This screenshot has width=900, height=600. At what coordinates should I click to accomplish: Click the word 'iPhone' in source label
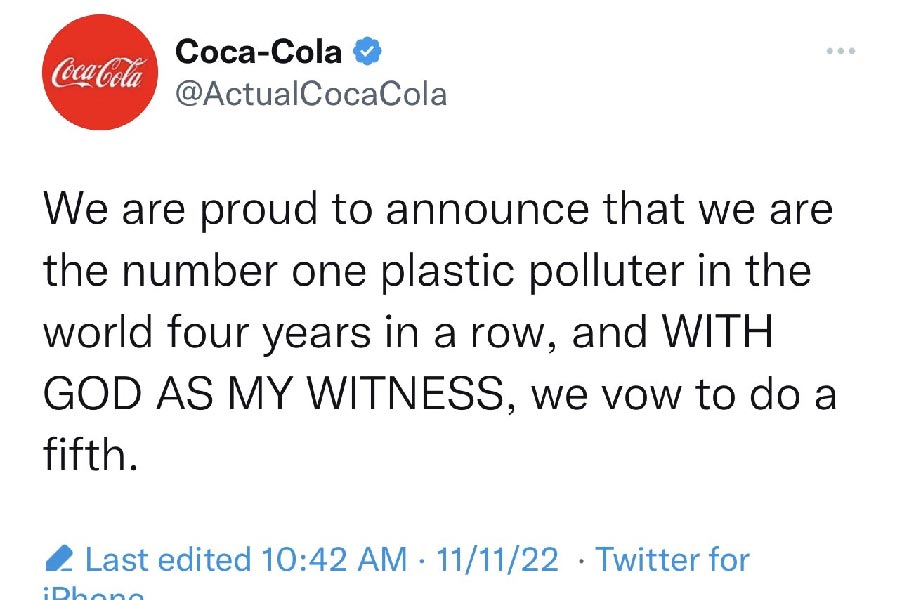tap(92, 594)
